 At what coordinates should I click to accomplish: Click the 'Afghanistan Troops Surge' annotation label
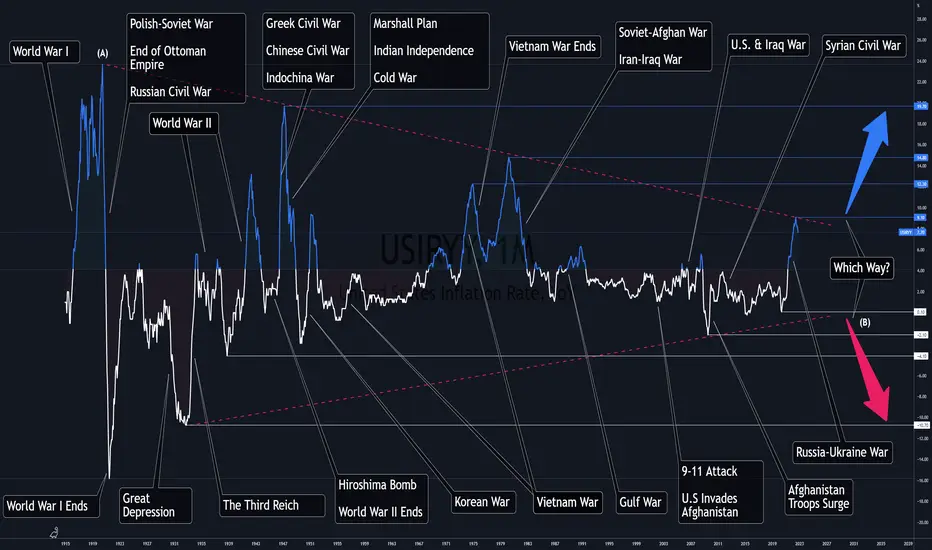(819, 497)
